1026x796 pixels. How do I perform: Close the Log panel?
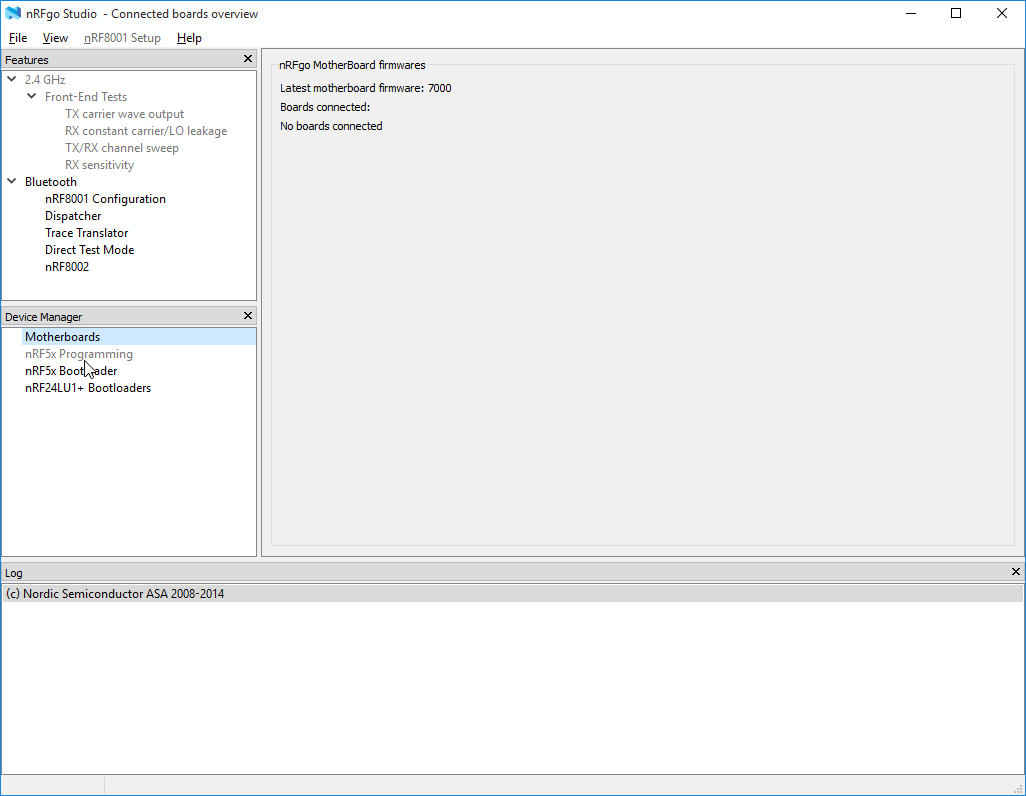coord(1016,571)
